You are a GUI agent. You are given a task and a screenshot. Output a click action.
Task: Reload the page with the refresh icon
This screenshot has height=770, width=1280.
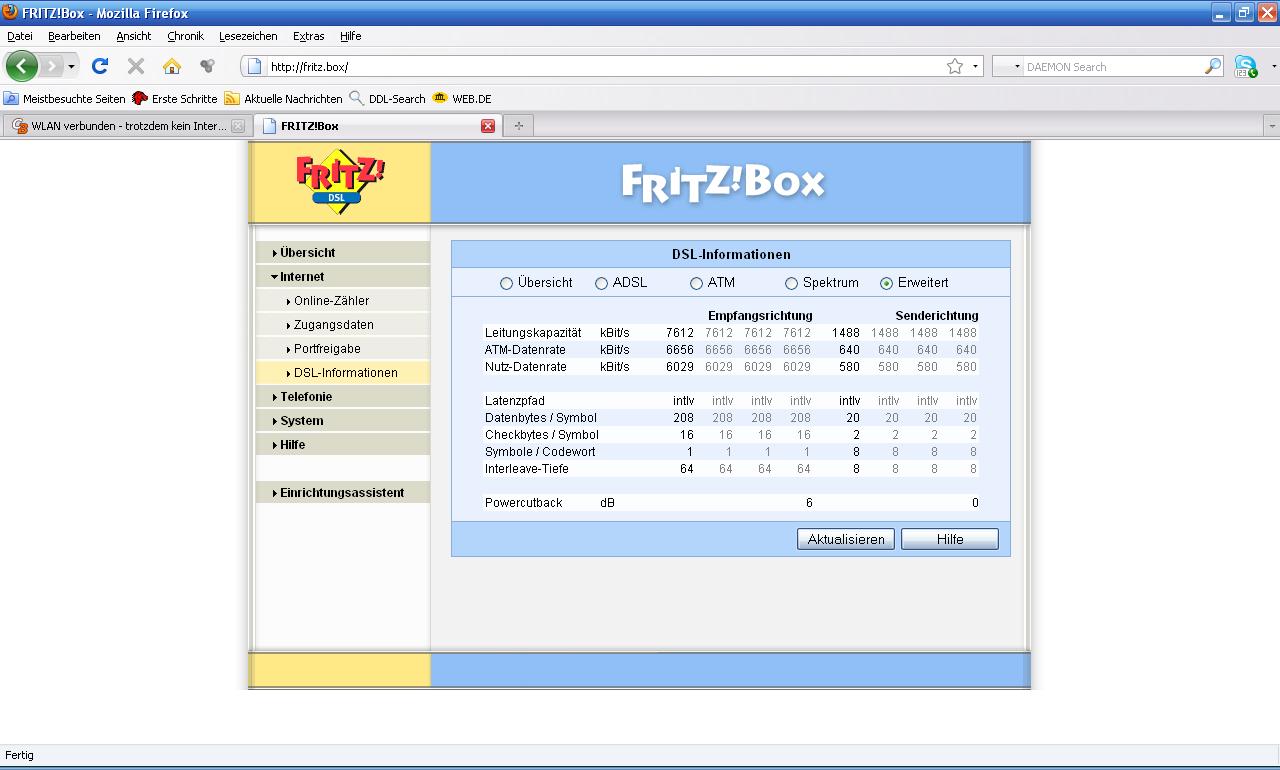tap(99, 66)
